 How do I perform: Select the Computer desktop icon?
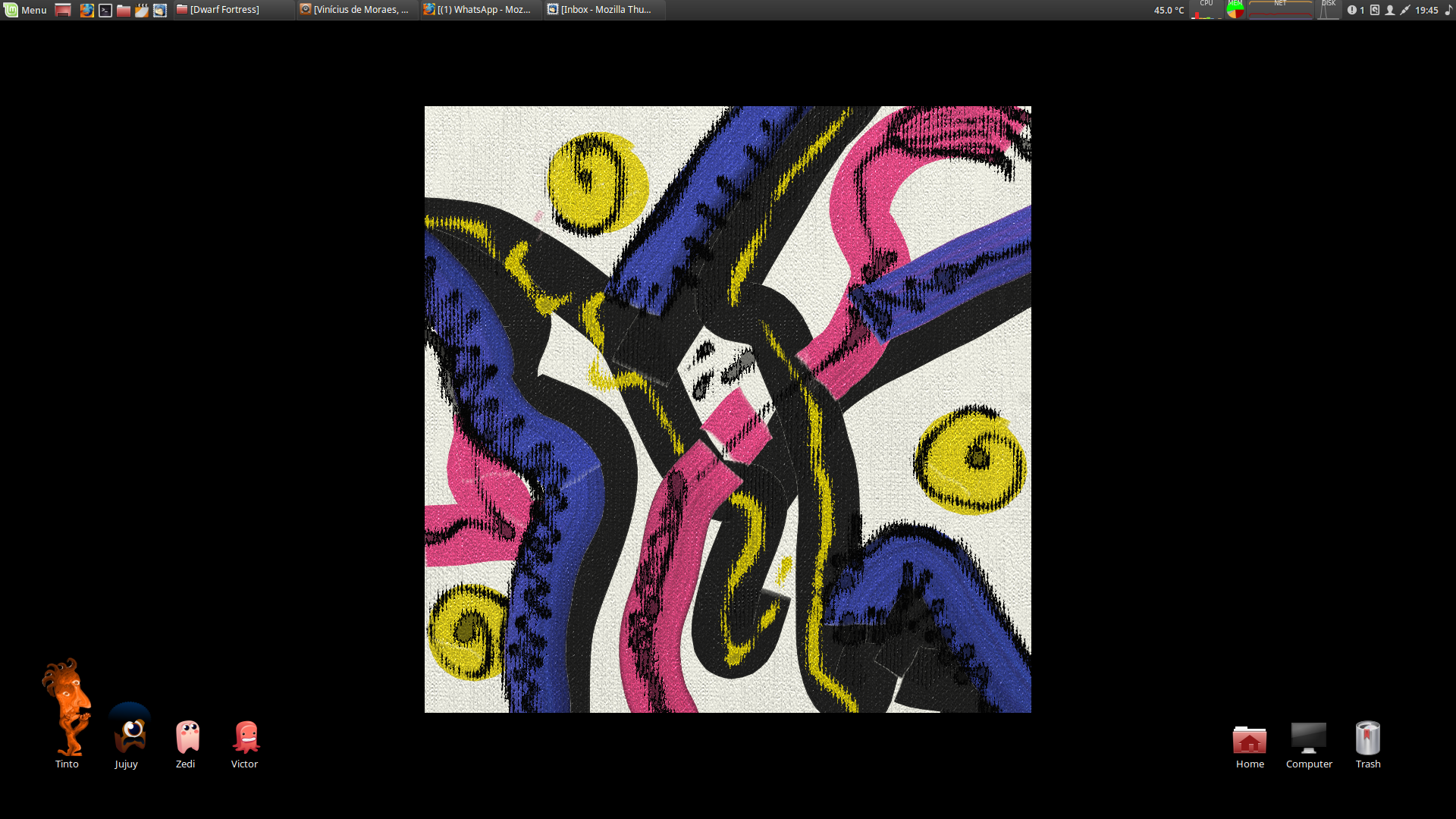1309,745
